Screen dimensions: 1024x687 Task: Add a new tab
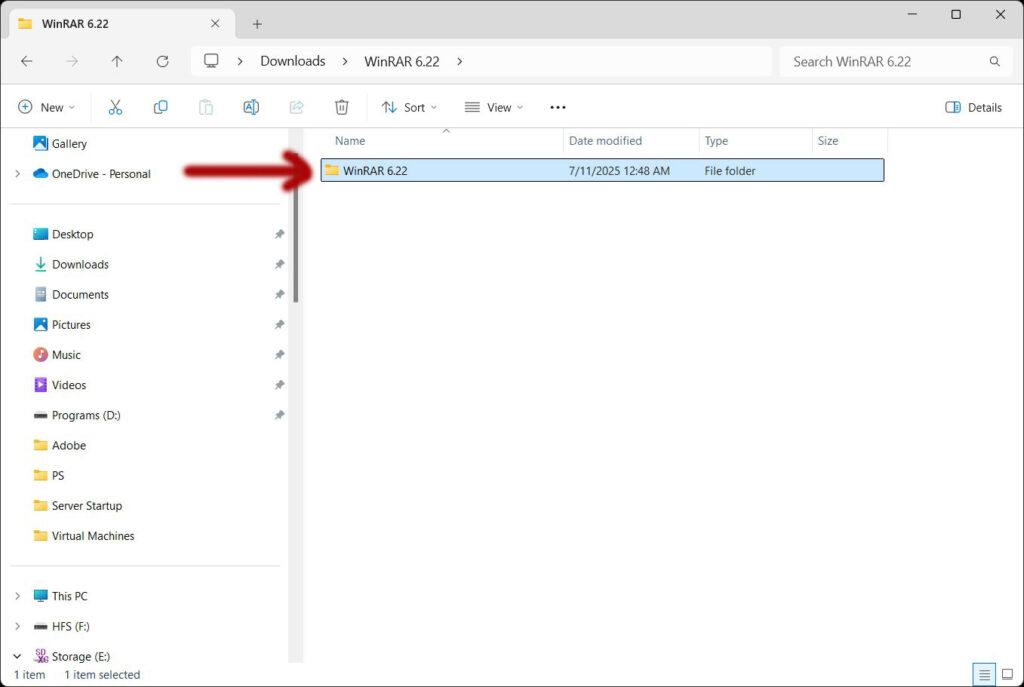tap(257, 23)
